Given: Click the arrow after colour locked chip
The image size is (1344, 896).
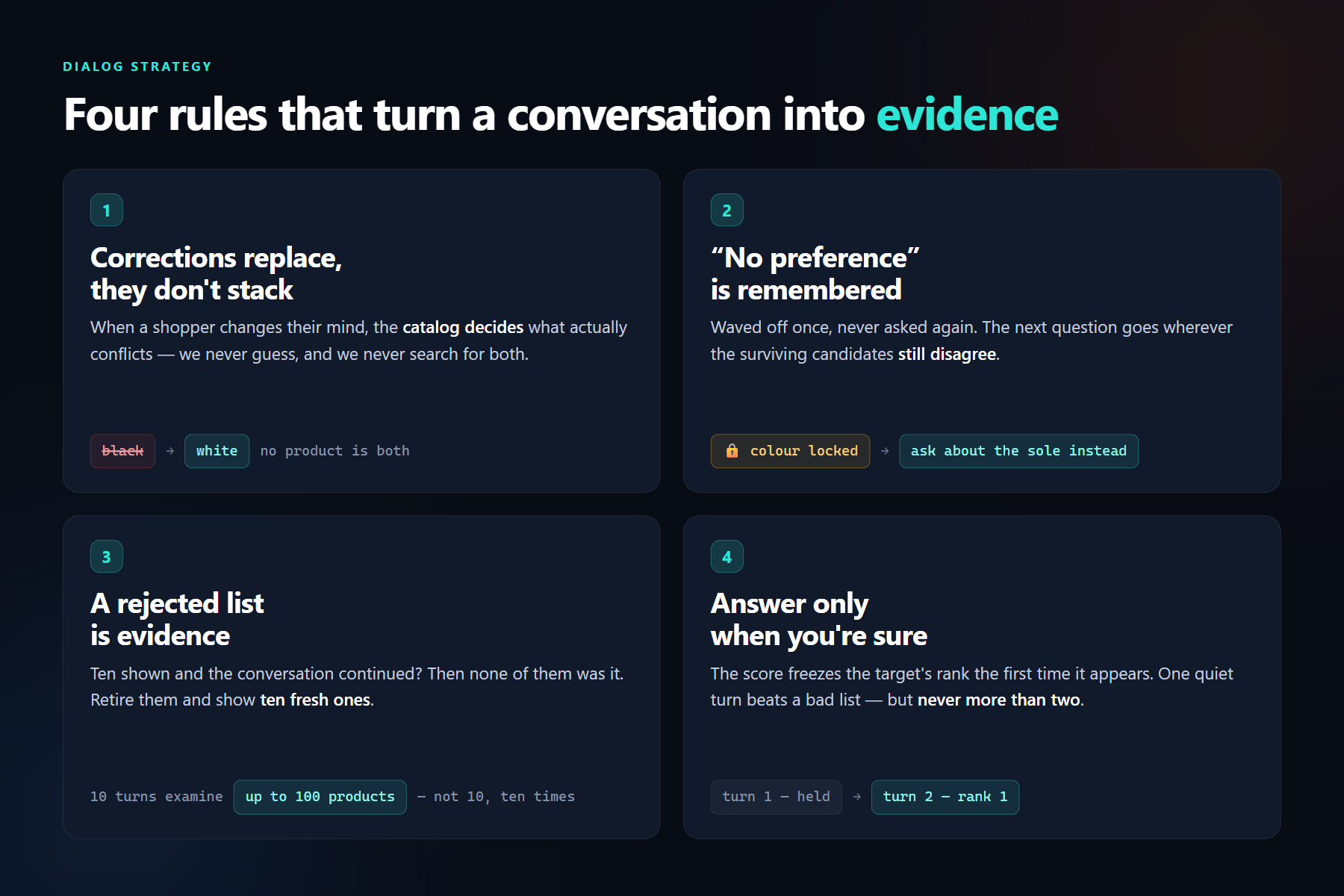Looking at the screenshot, I should pos(885,451).
